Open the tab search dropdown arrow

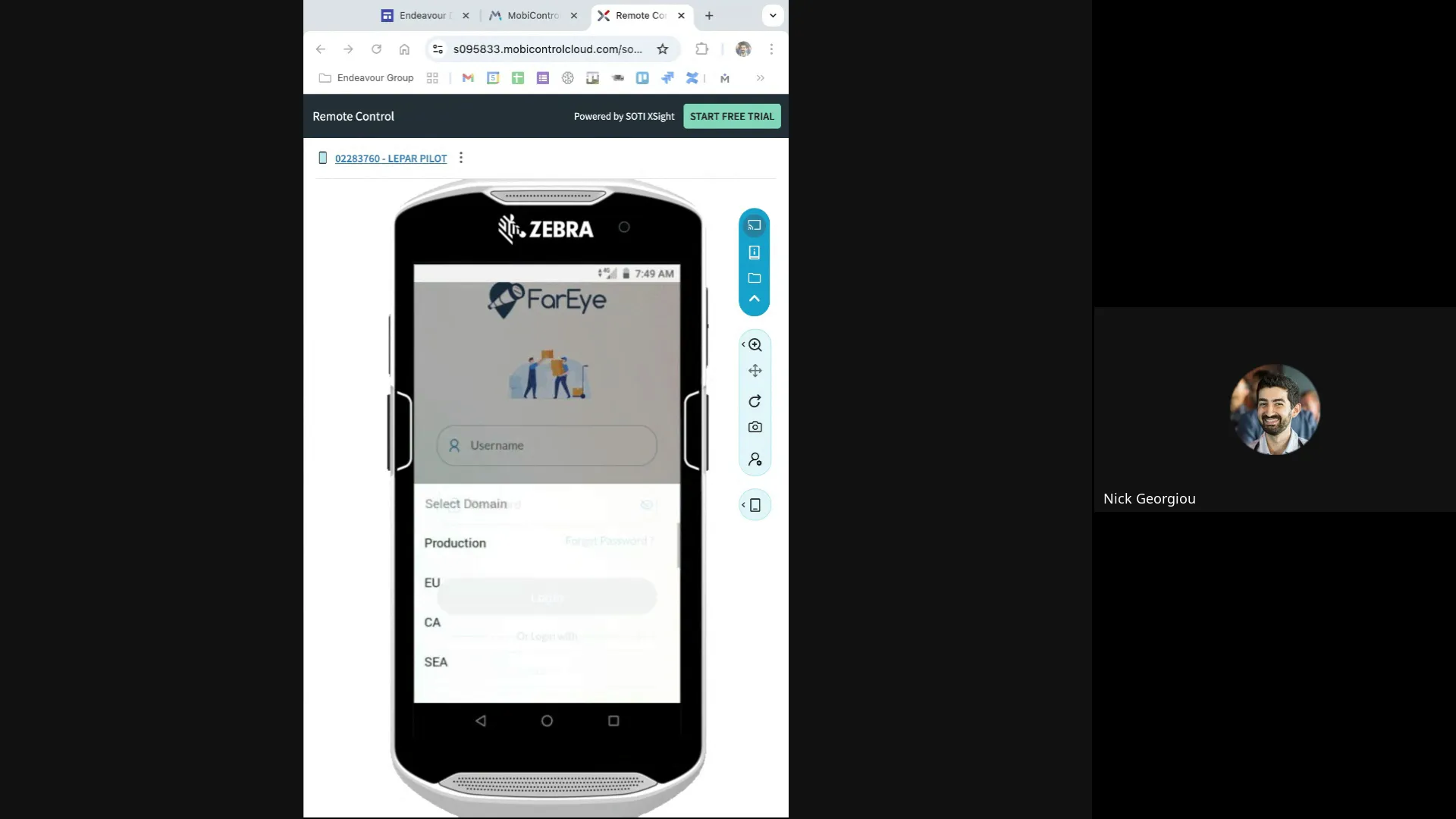pyautogui.click(x=773, y=15)
